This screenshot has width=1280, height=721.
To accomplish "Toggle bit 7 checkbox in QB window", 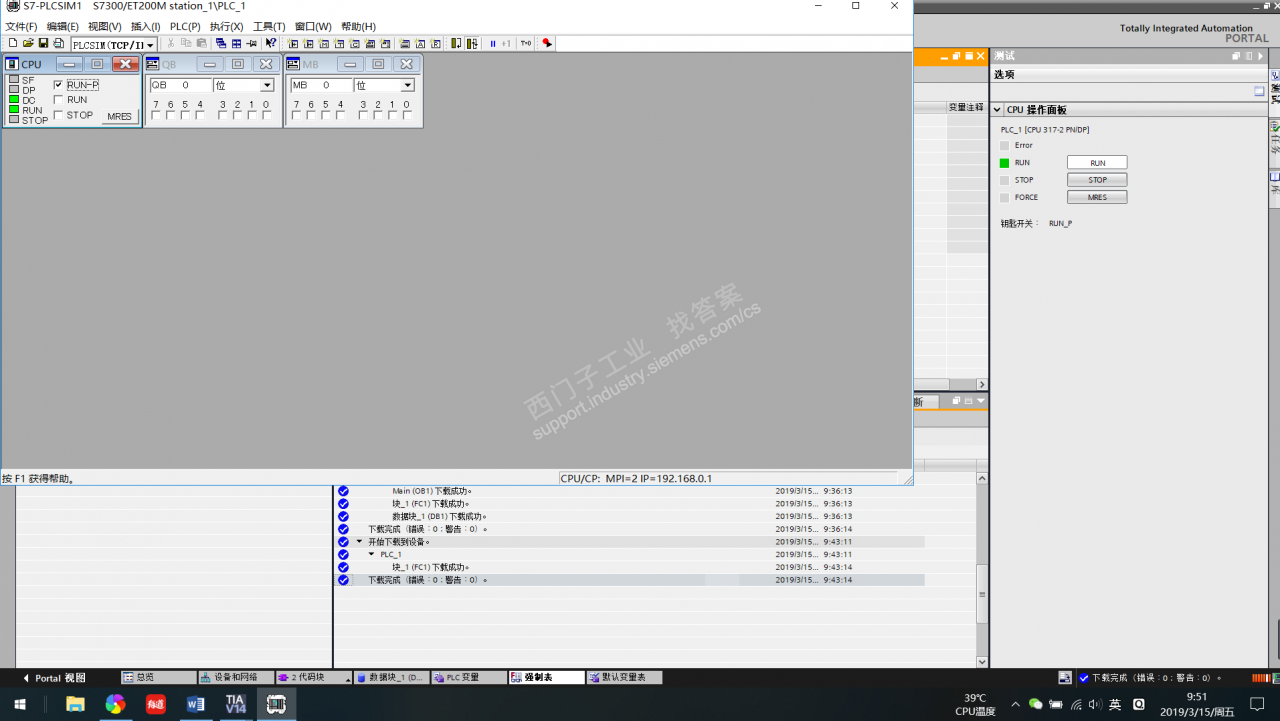I will [x=156, y=115].
